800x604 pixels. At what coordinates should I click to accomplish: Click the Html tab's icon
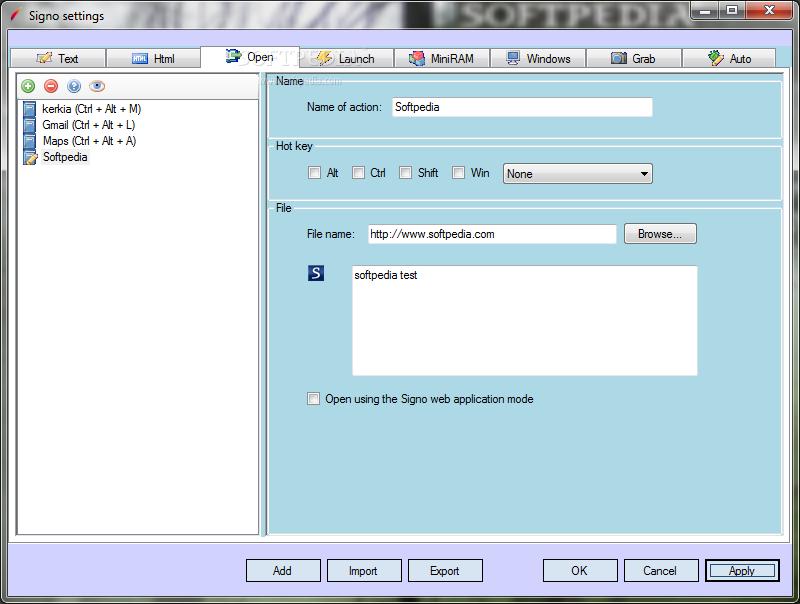pos(140,59)
